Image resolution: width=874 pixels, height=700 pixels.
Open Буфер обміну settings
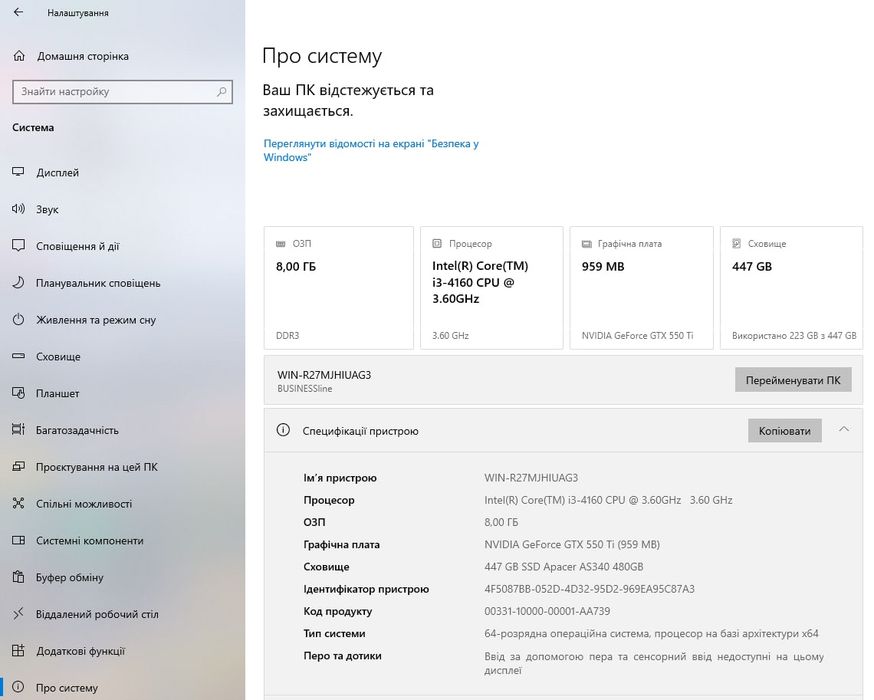(x=123, y=577)
